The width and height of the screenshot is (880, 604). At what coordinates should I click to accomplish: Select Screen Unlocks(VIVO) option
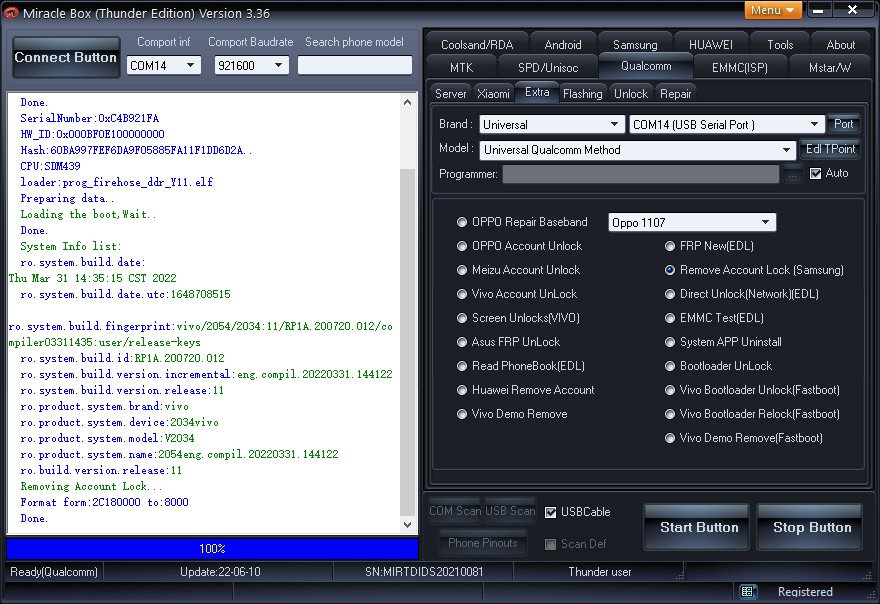tap(461, 318)
